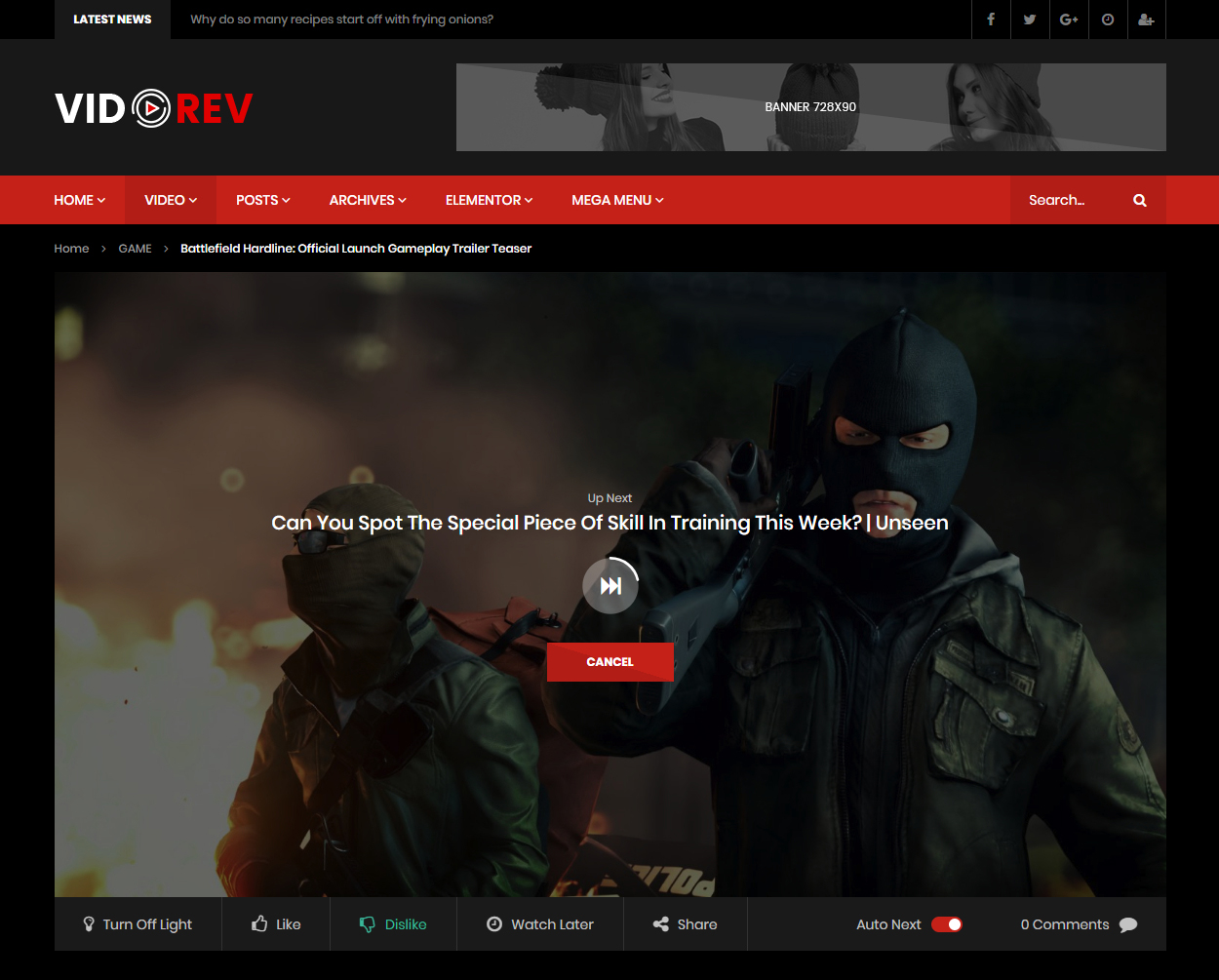
Task: Cancel the up next autoplay
Action: click(x=609, y=662)
